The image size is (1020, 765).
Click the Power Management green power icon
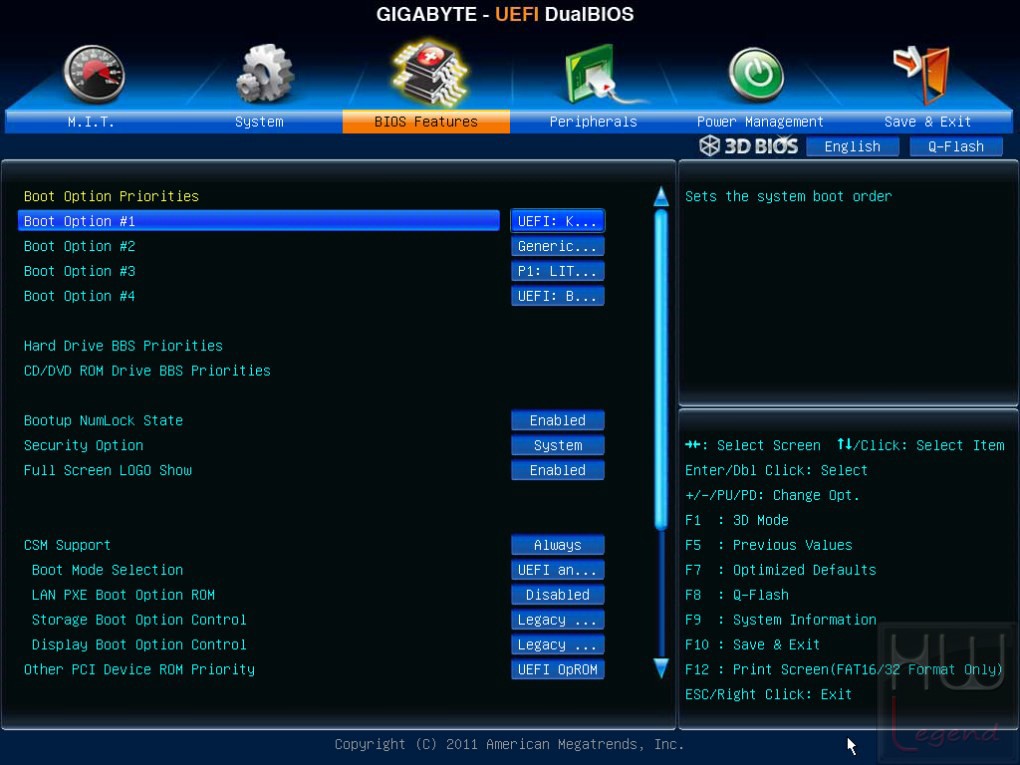tap(756, 74)
